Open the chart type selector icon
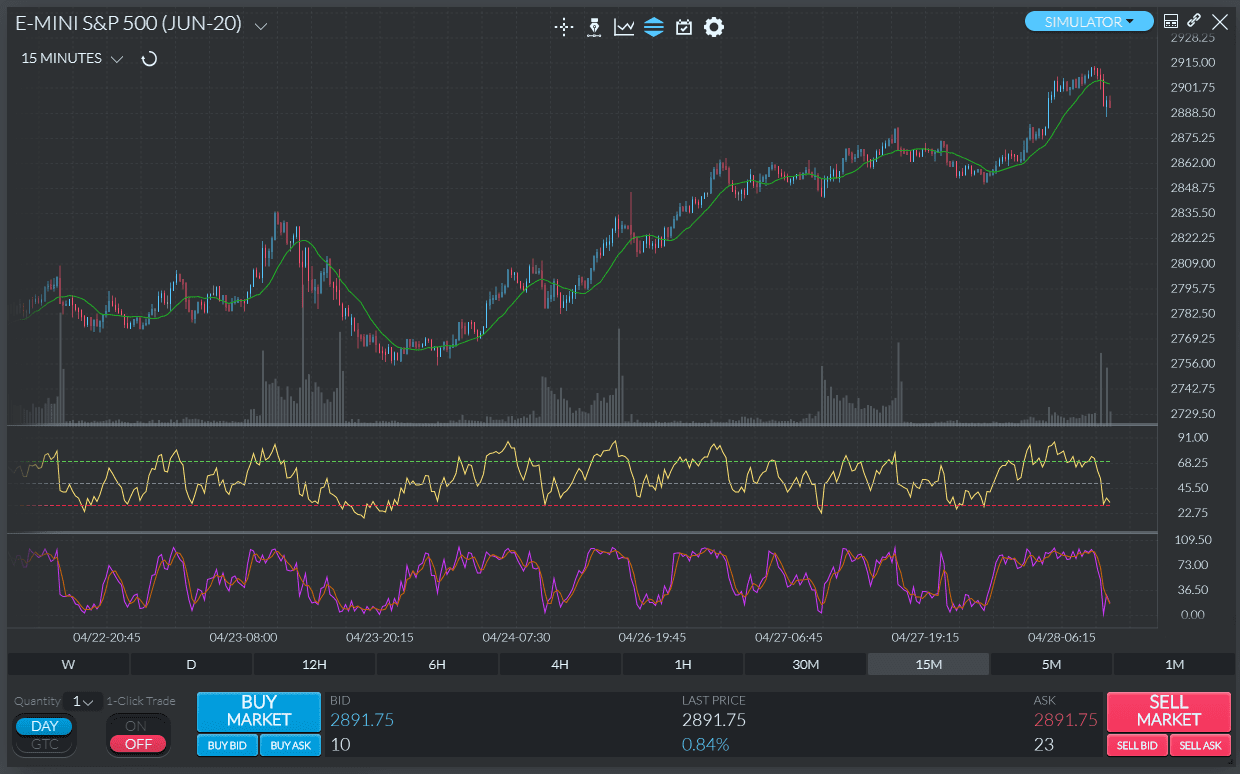The image size is (1240, 774). click(x=624, y=27)
